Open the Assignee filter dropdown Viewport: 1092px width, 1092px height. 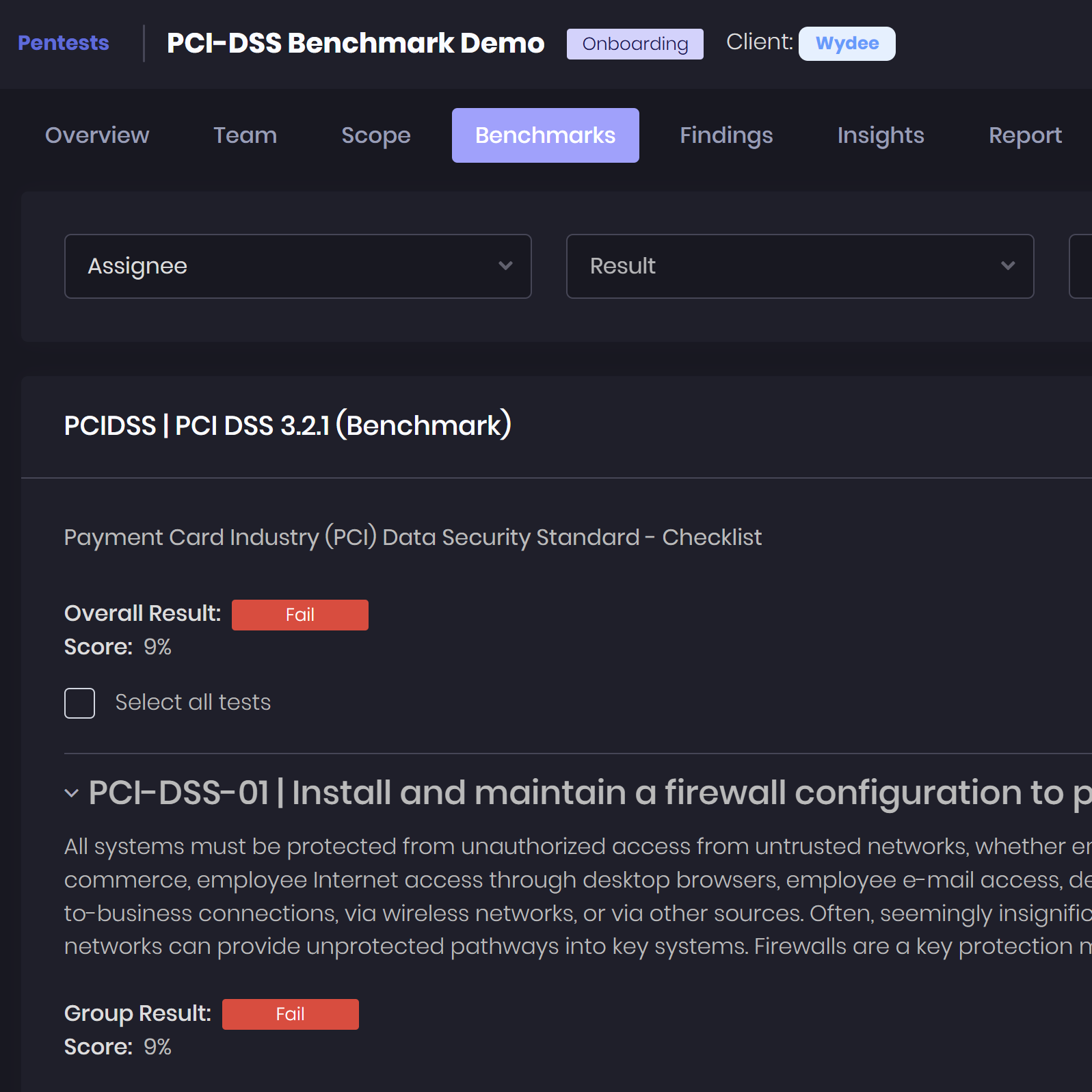(298, 266)
